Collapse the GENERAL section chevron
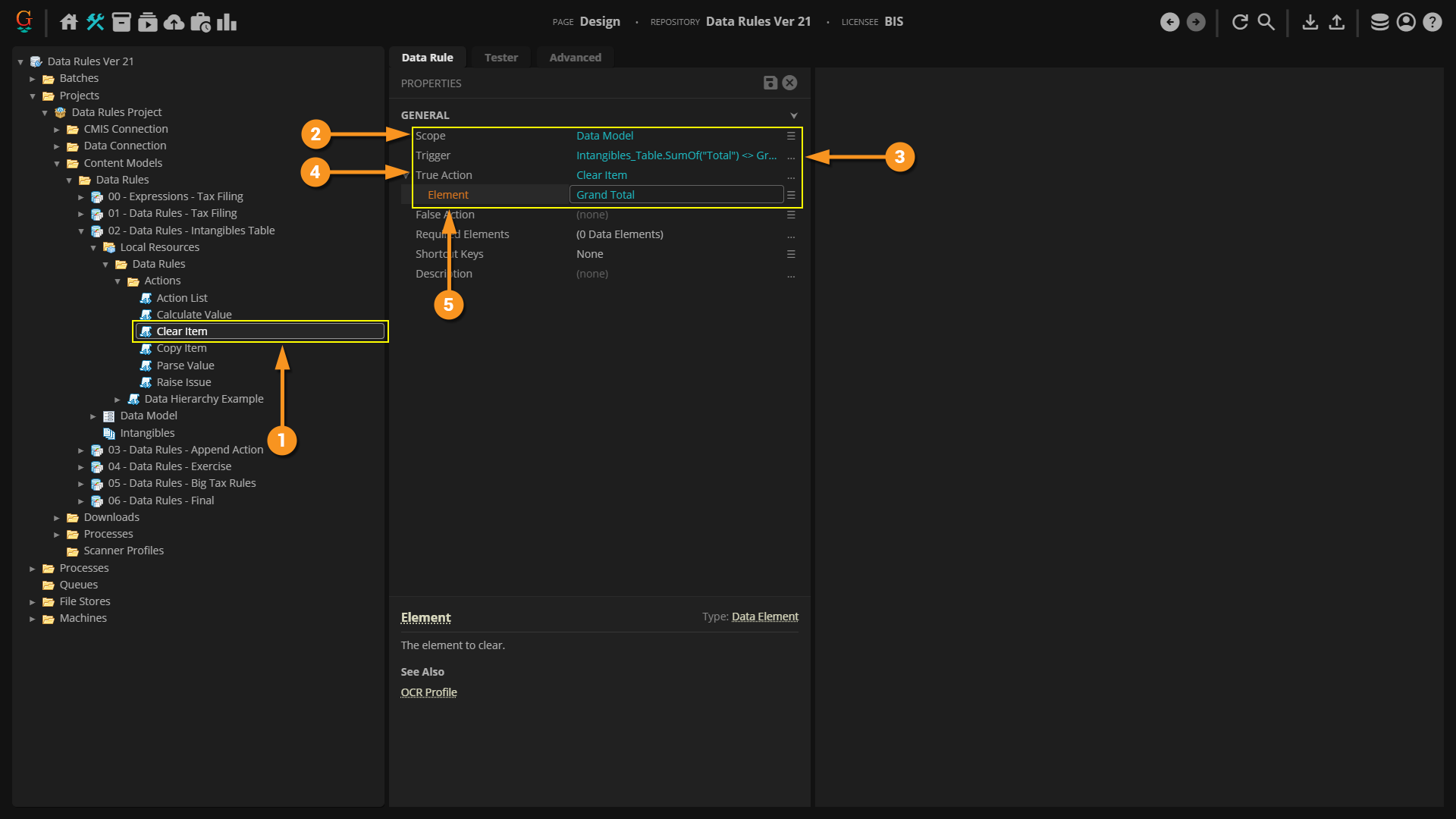The height and width of the screenshot is (819, 1456). click(x=794, y=115)
